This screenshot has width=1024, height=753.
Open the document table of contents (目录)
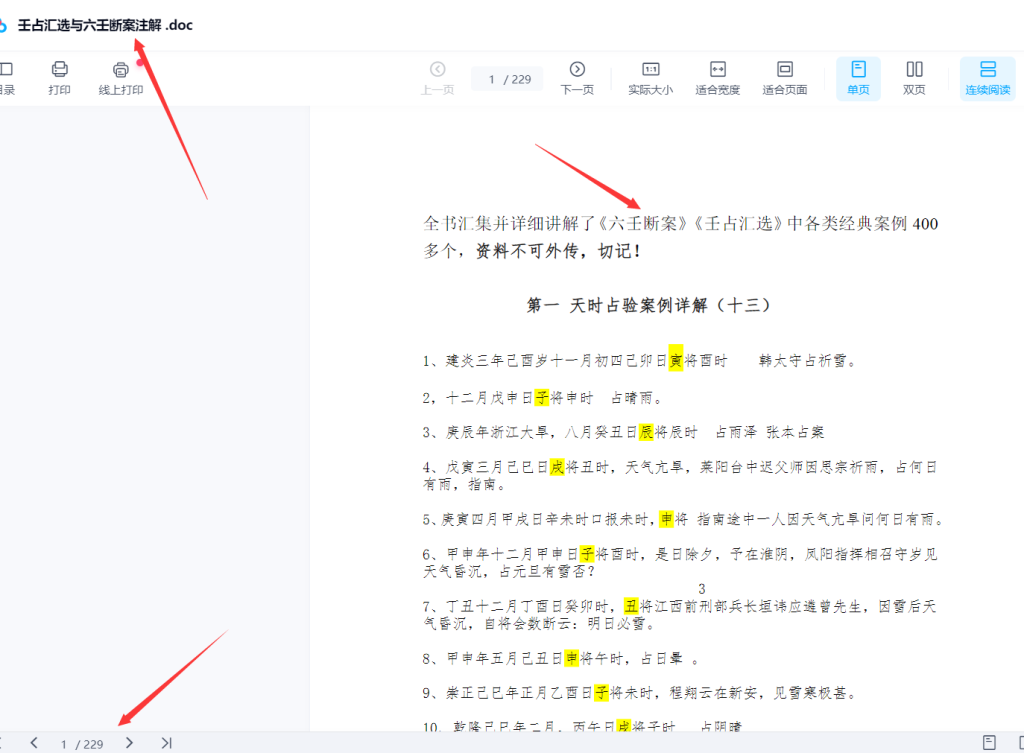[x=6, y=78]
